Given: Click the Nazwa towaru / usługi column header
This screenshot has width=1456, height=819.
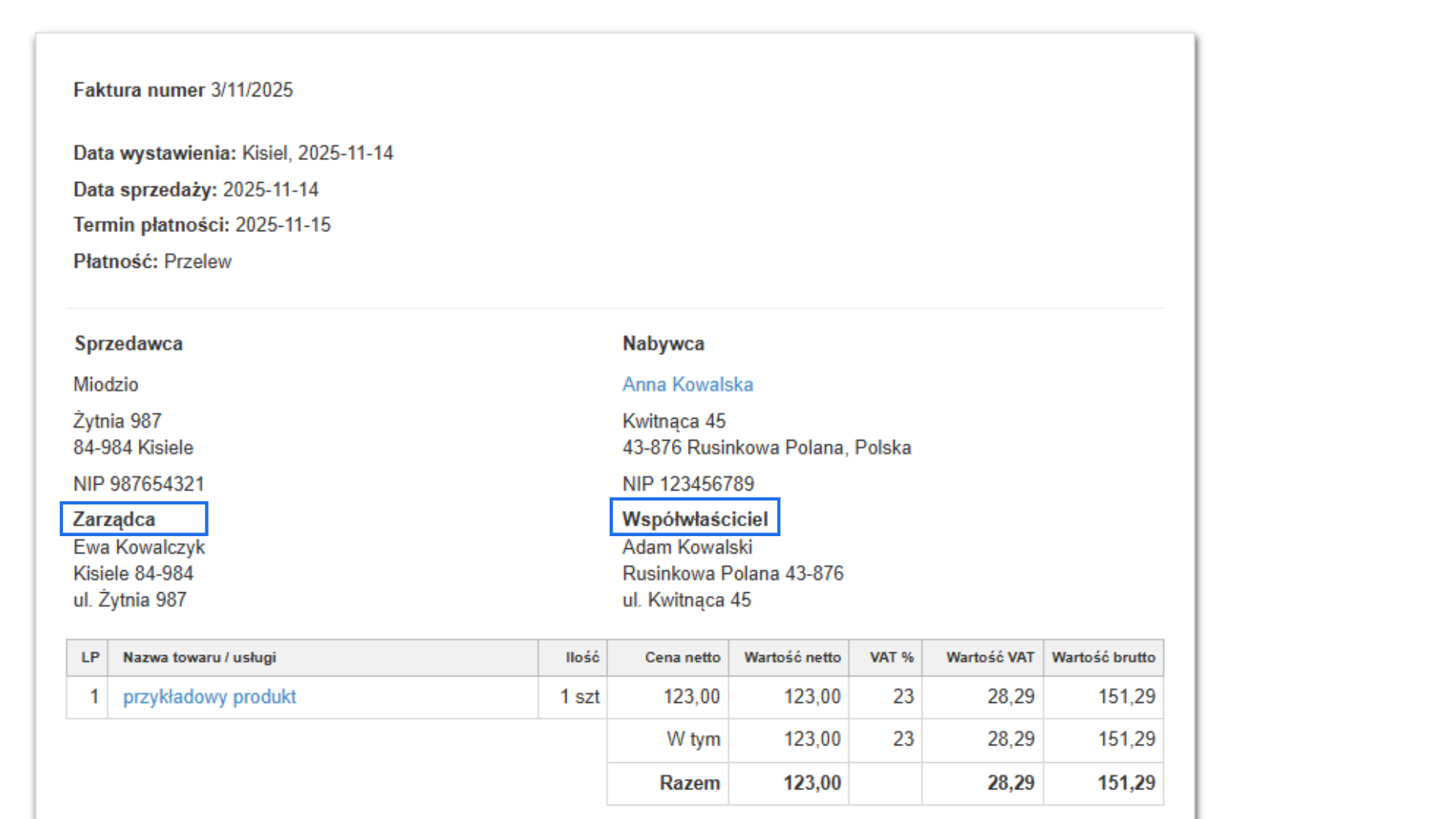Looking at the screenshot, I should pos(199,657).
